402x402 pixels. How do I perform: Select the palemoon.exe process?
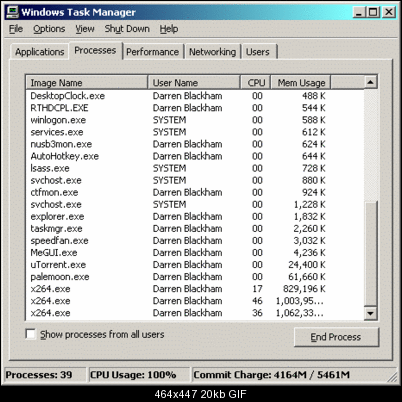tap(195, 277)
